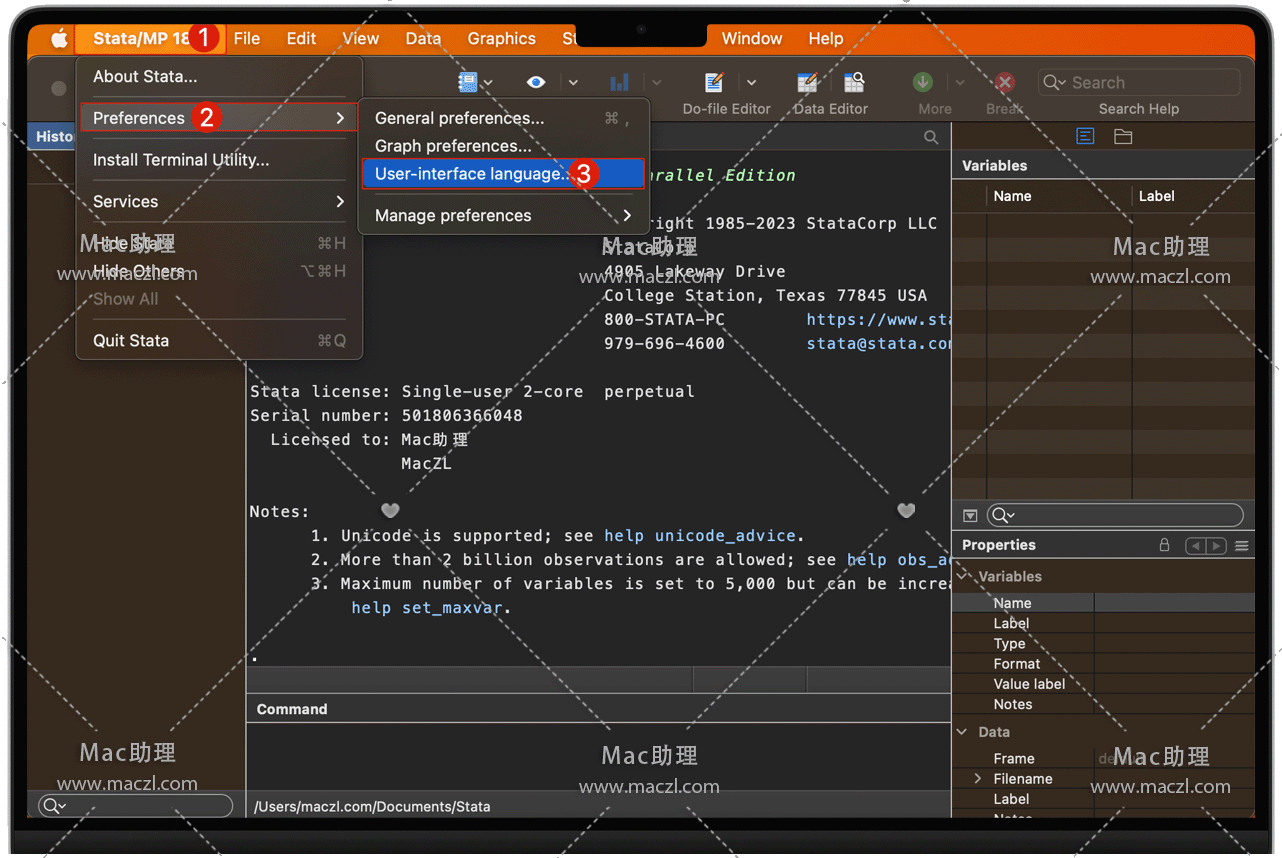Open the Do-file Editor dropdown arrow
The height and width of the screenshot is (858, 1282).
[751, 83]
